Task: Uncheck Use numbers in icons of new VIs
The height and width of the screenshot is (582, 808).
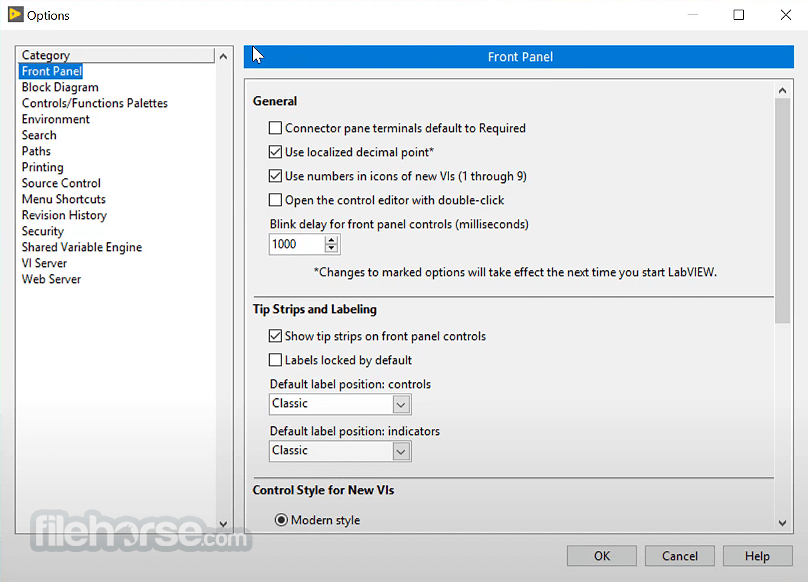Action: 276,176
